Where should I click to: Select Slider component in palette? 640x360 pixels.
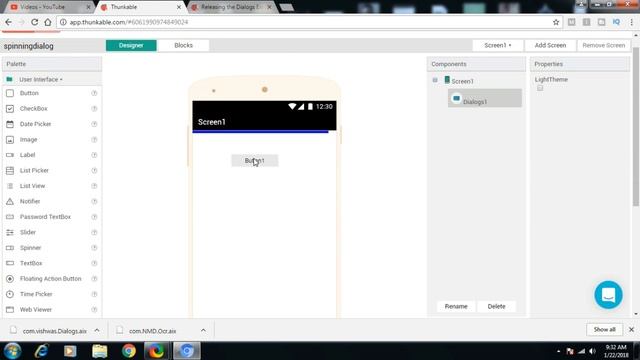click(x=28, y=232)
